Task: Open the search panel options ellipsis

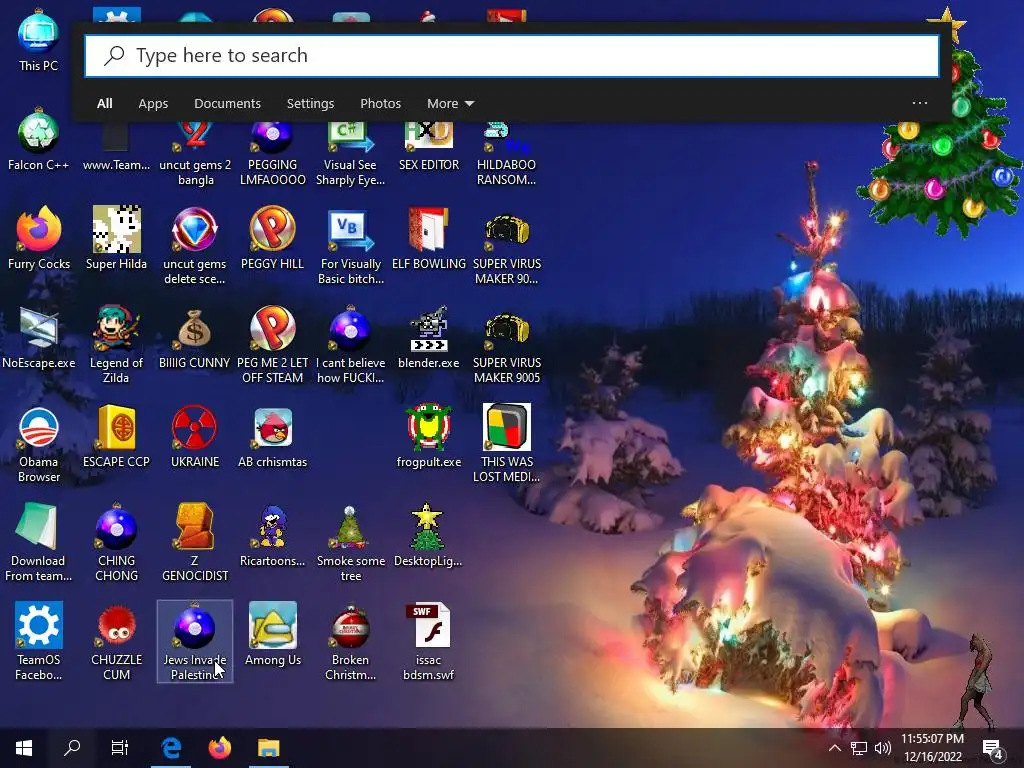Action: point(920,103)
